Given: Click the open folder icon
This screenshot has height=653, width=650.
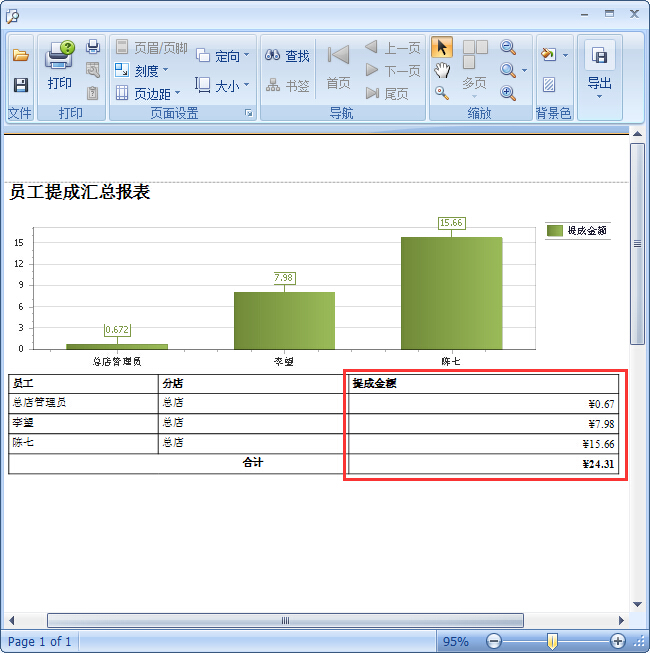Looking at the screenshot, I should coord(20,55).
